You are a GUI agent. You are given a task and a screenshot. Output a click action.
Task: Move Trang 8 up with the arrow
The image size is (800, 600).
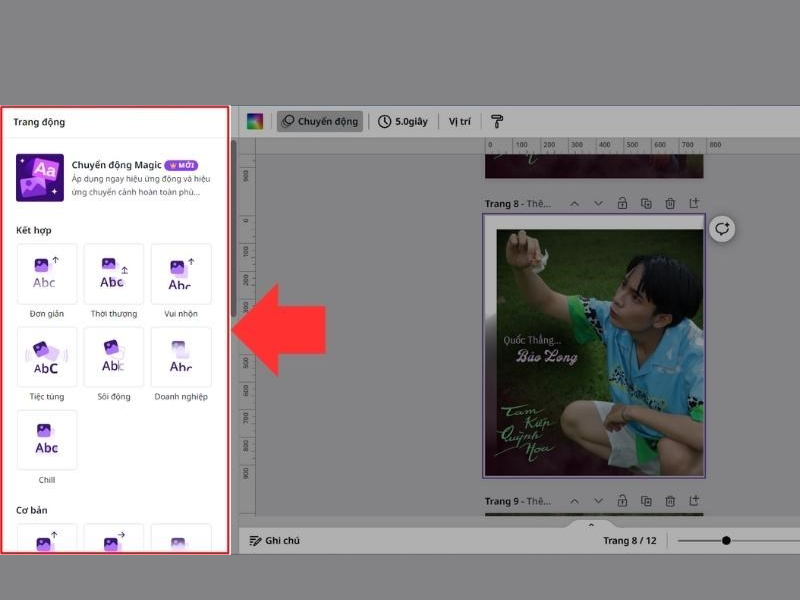point(574,204)
